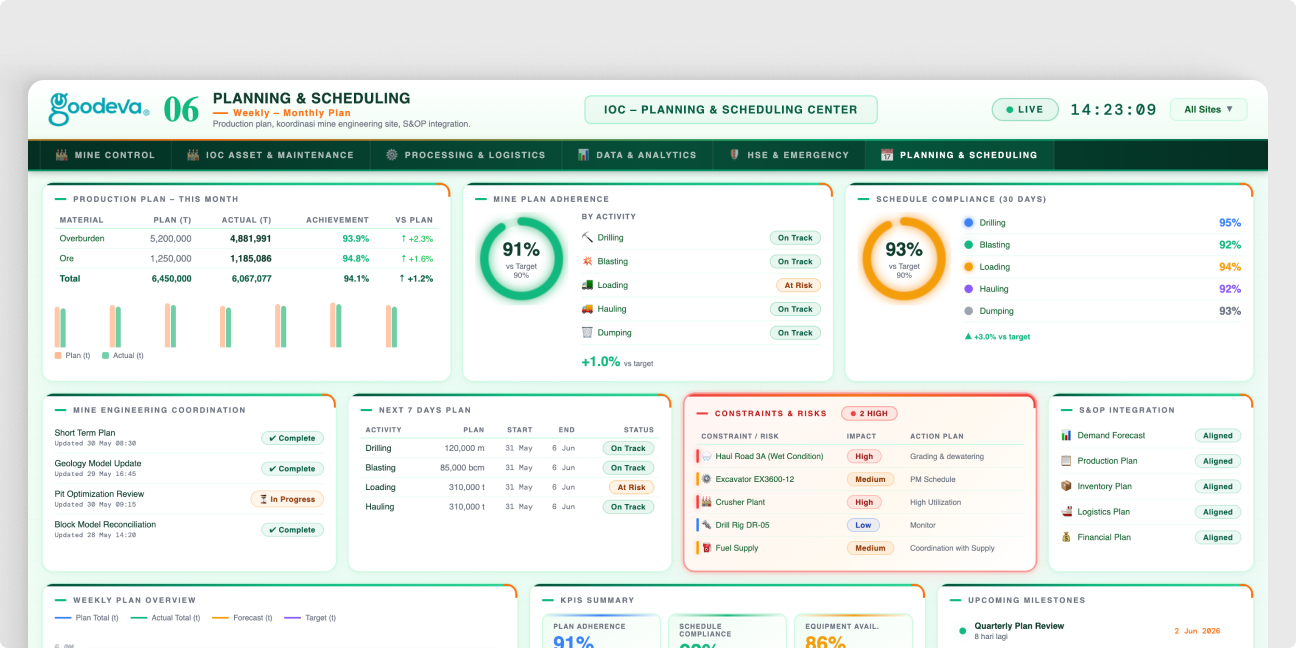Image resolution: width=1296 pixels, height=648 pixels.
Task: Click the Inventory Plan box icon
Action: [1066, 486]
